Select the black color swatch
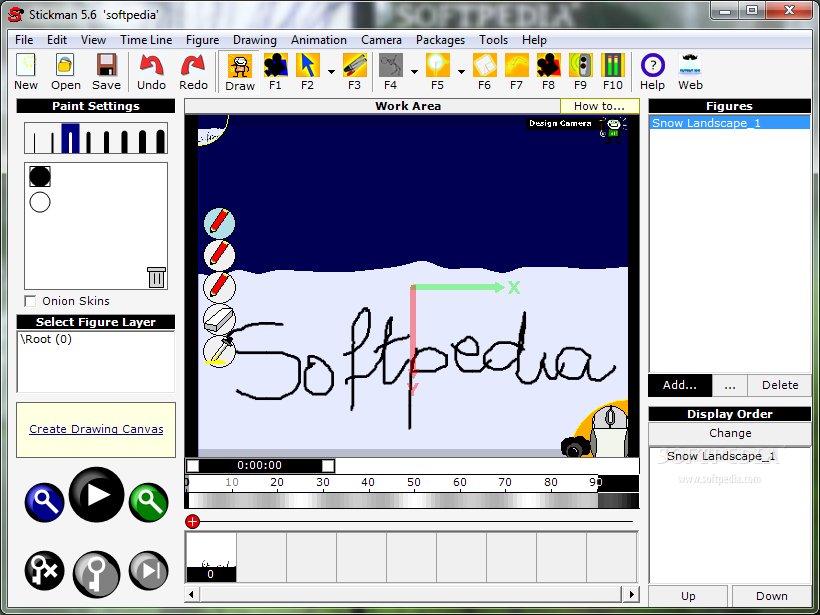 click(x=40, y=177)
